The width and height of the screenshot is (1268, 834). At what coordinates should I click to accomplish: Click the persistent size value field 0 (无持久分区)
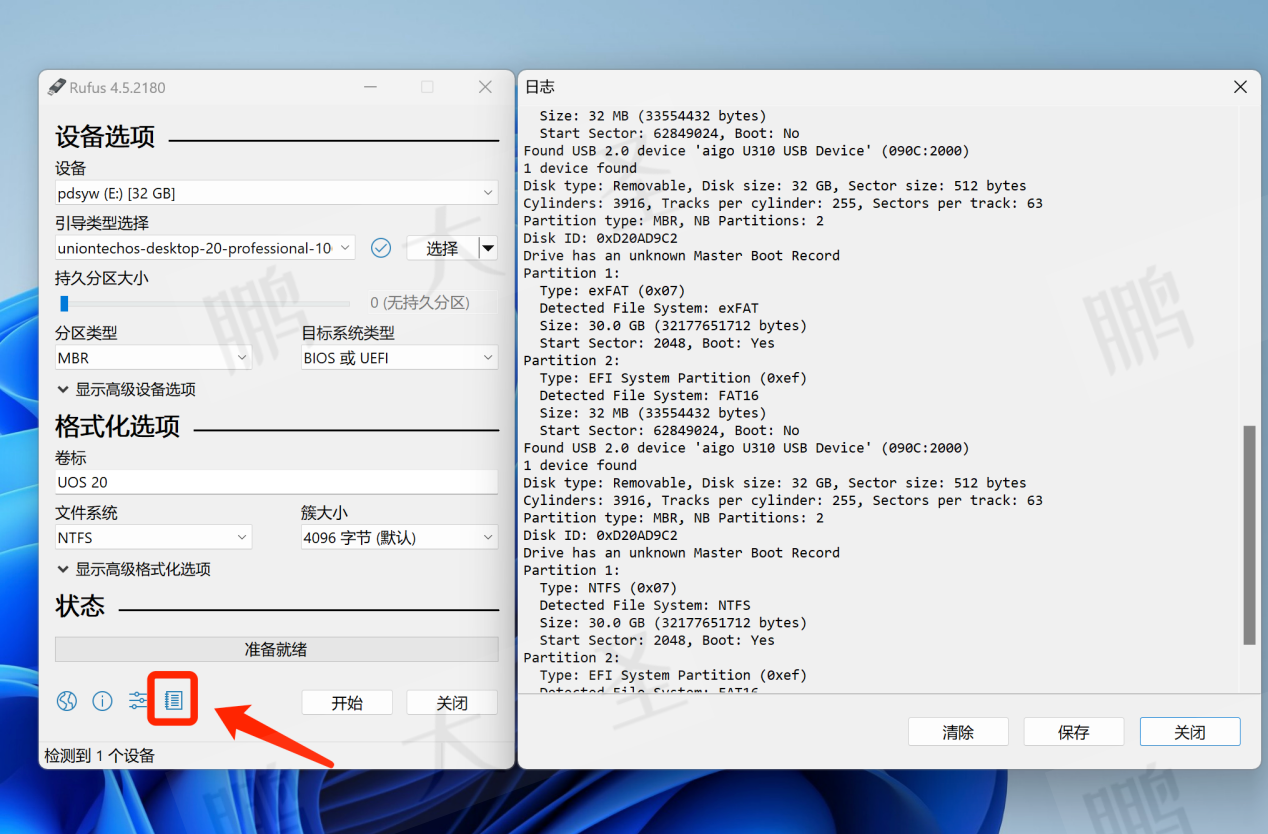point(420,303)
